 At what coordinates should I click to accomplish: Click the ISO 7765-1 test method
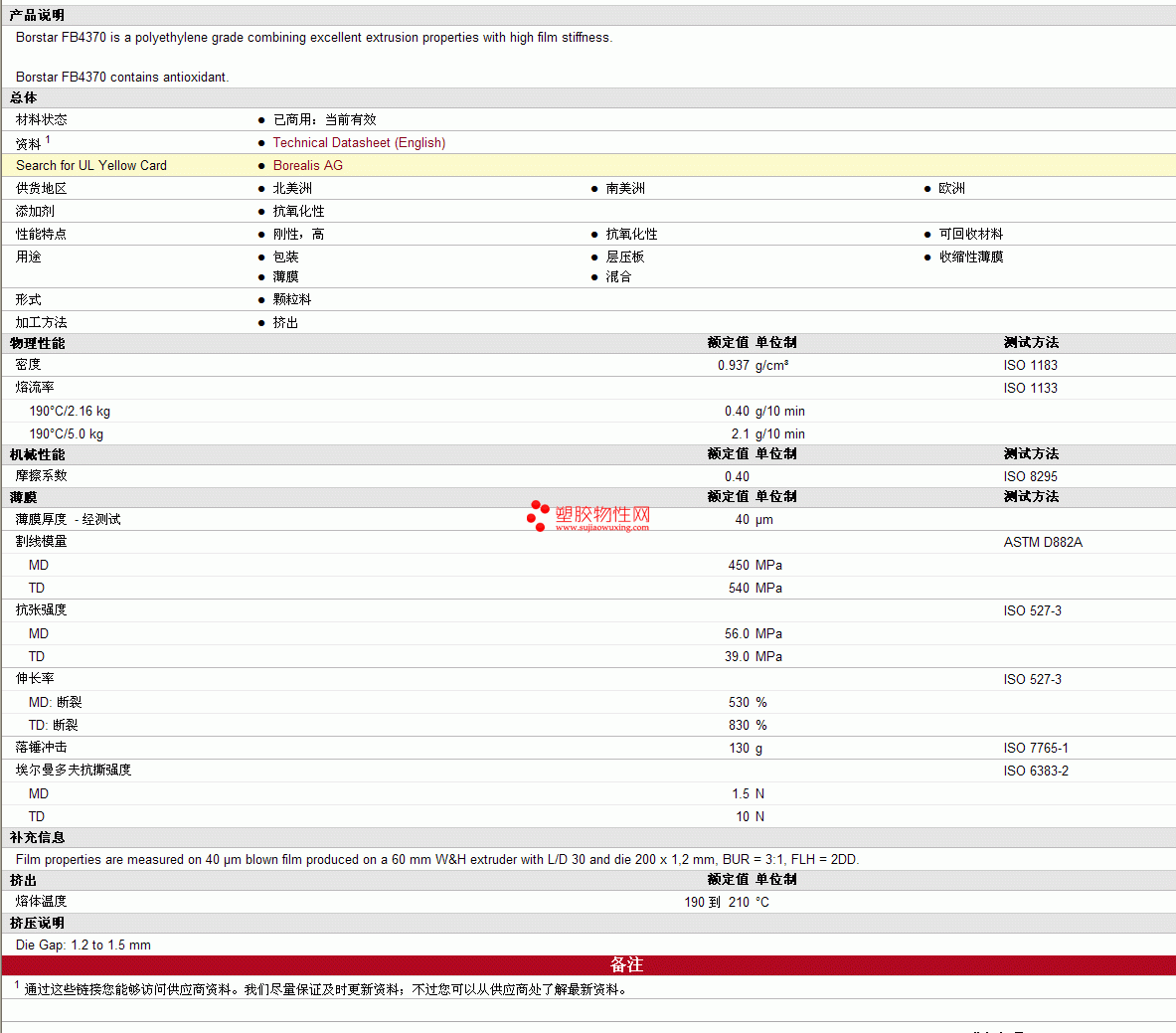(1036, 748)
